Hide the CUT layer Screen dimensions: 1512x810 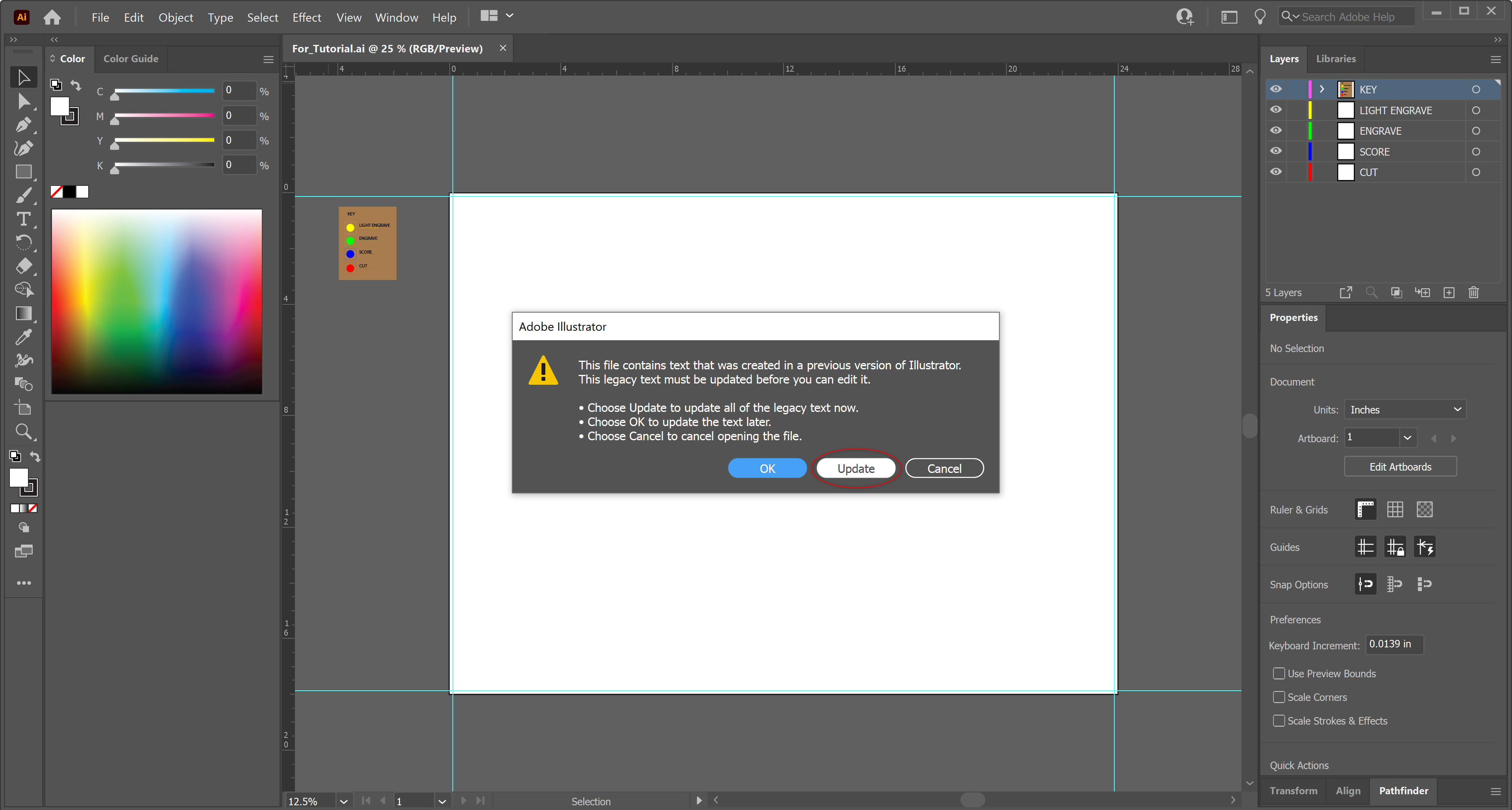point(1276,172)
